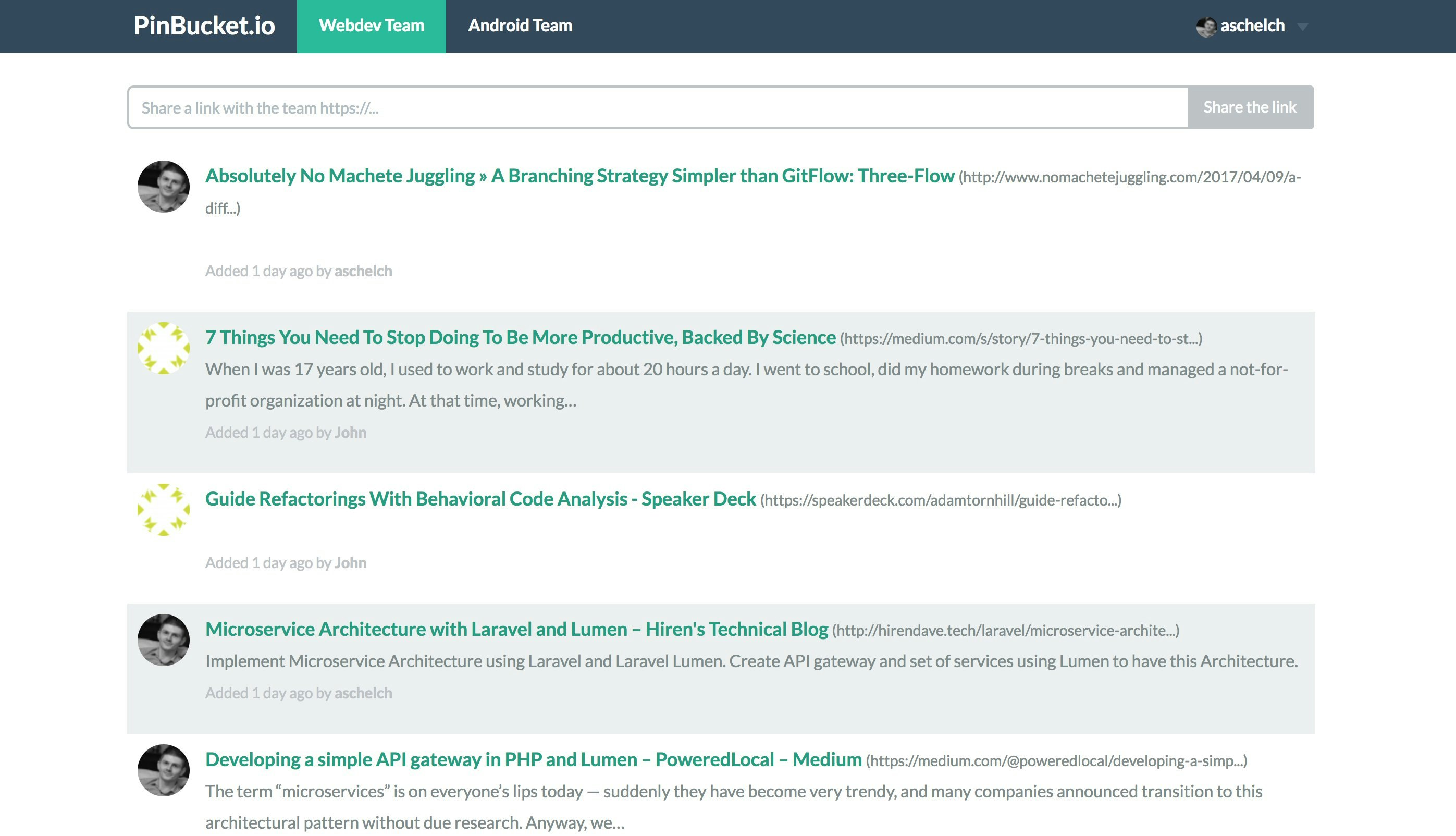Click the PinBucket.io logo
Image resolution: width=1456 pixels, height=836 pixels.
tap(204, 26)
